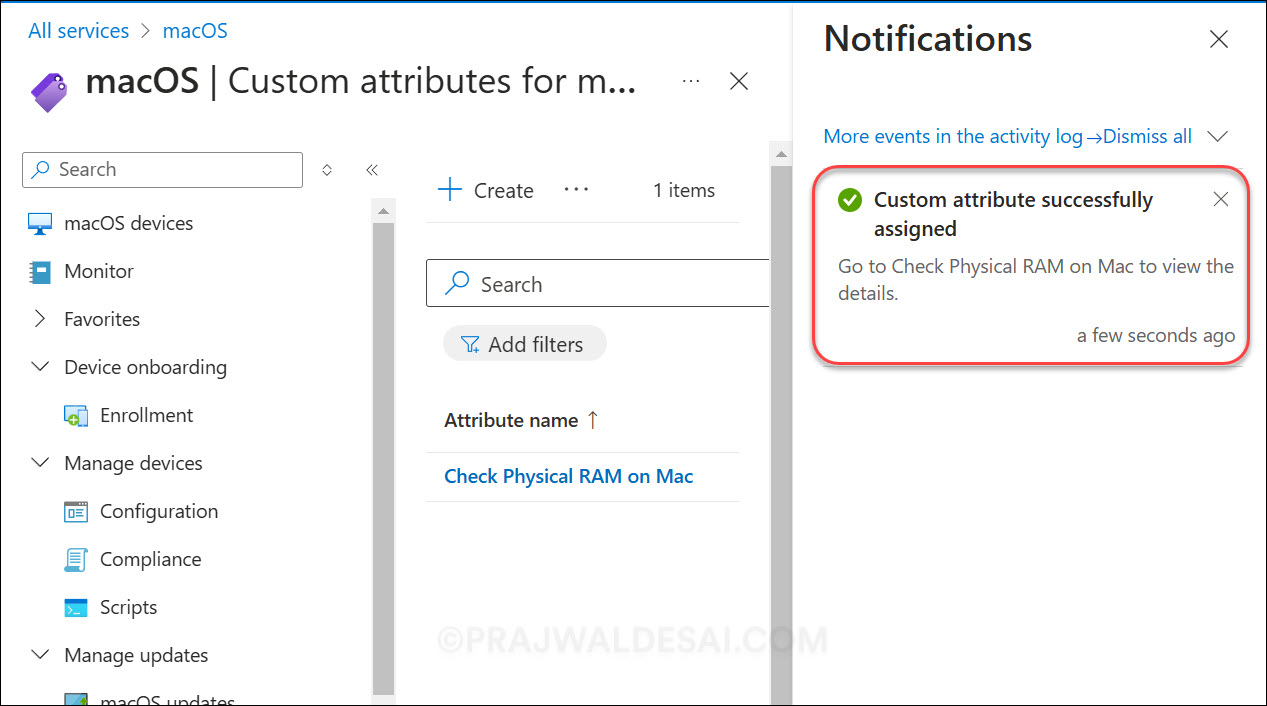The height and width of the screenshot is (706, 1267).
Task: Open the Dismiss all dropdown chevron
Action: click(x=1217, y=136)
